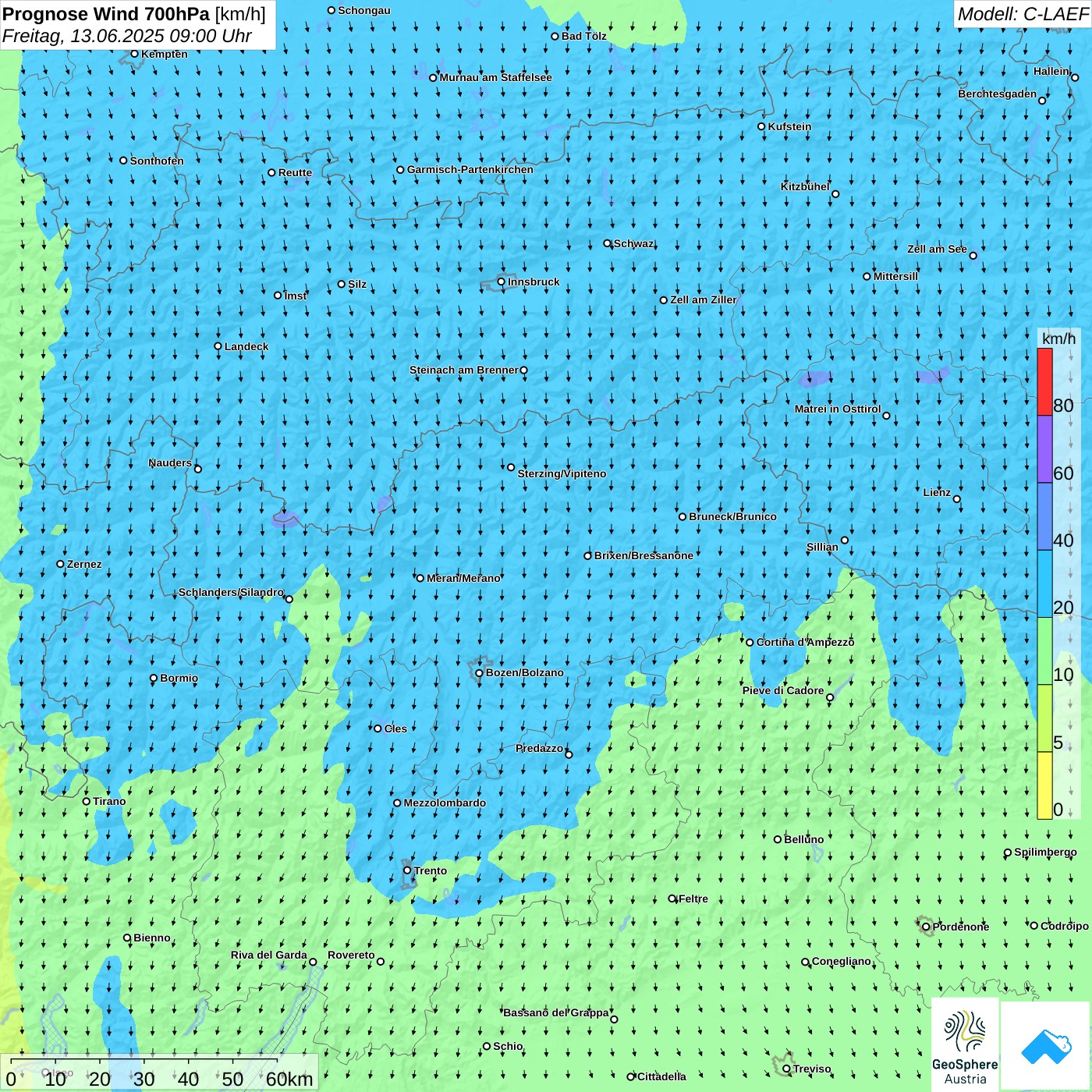Viewport: 1092px width, 1092px height.
Task: Click the Lienz city marker circle
Action: coord(957,499)
